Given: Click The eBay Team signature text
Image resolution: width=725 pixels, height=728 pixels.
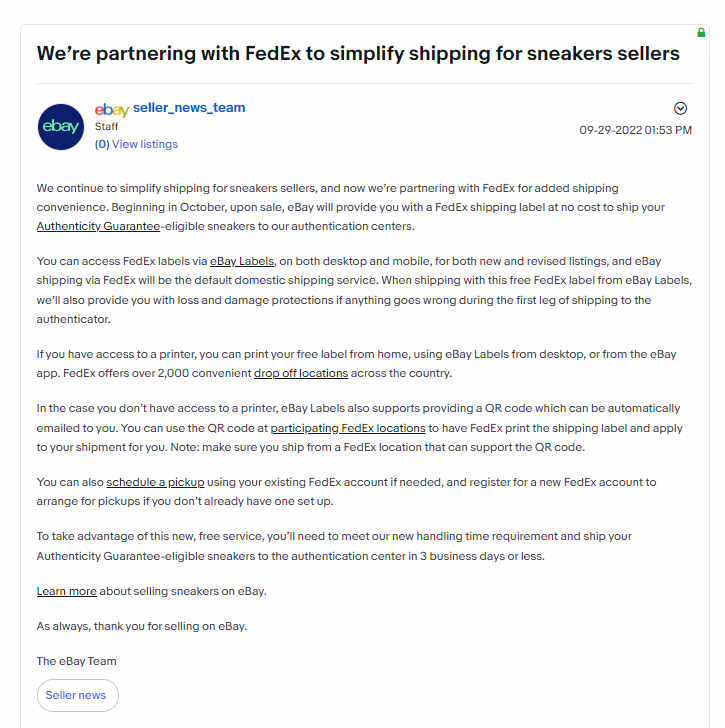Looking at the screenshot, I should click(x=77, y=661).
